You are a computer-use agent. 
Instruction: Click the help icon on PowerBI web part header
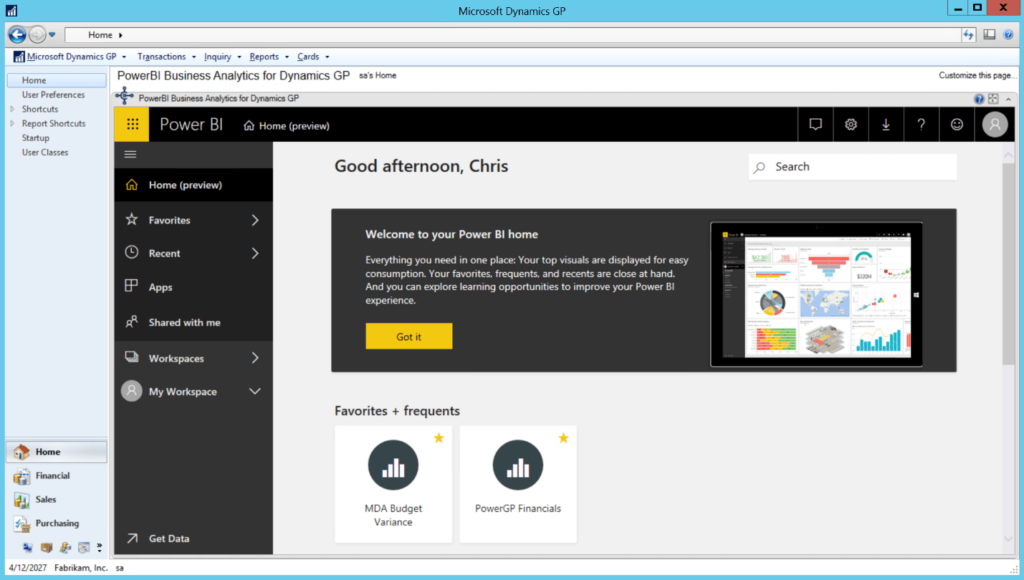979,99
